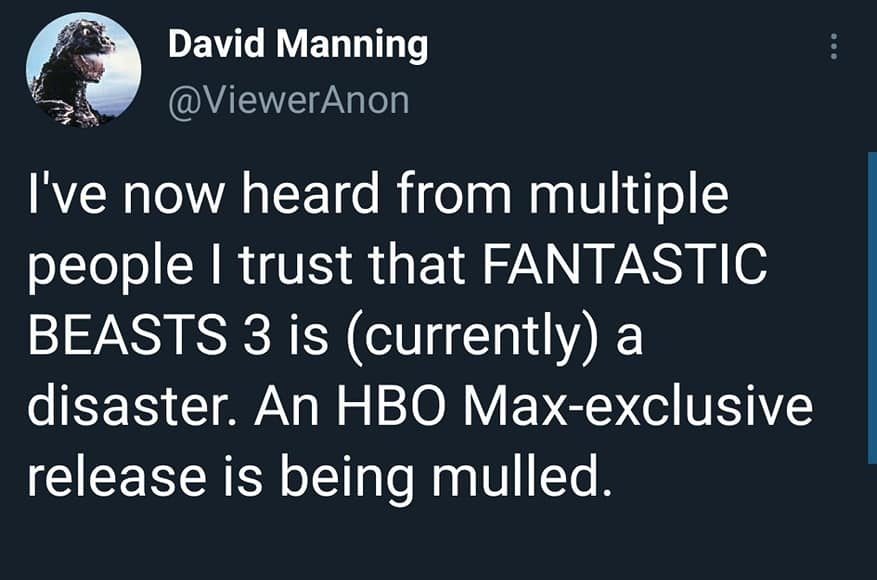Click the word 'trust' in the tweet
The height and width of the screenshot is (580, 877).
pos(296,264)
